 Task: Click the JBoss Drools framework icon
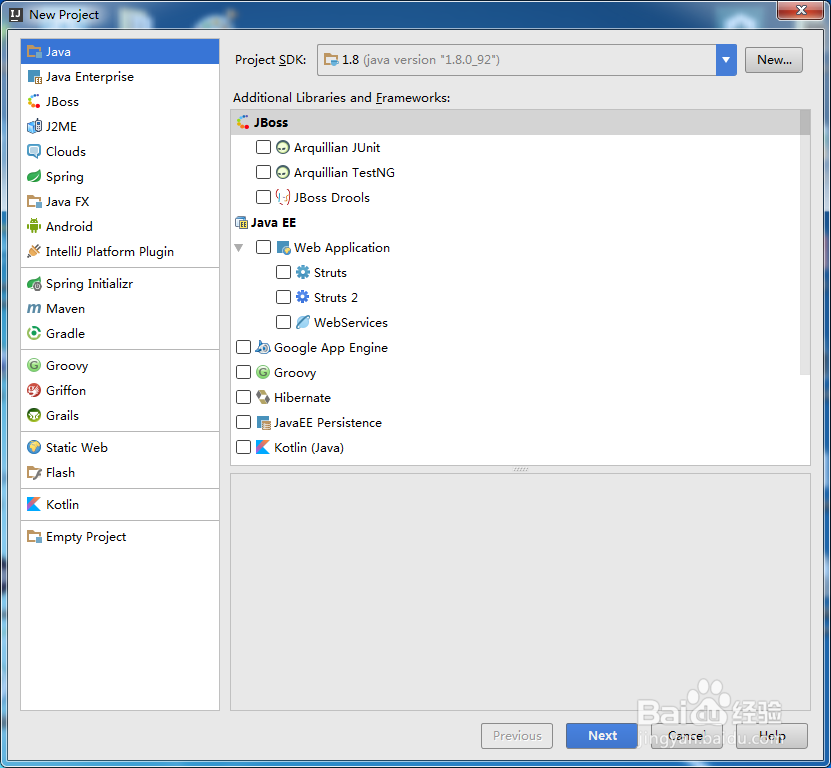point(283,197)
